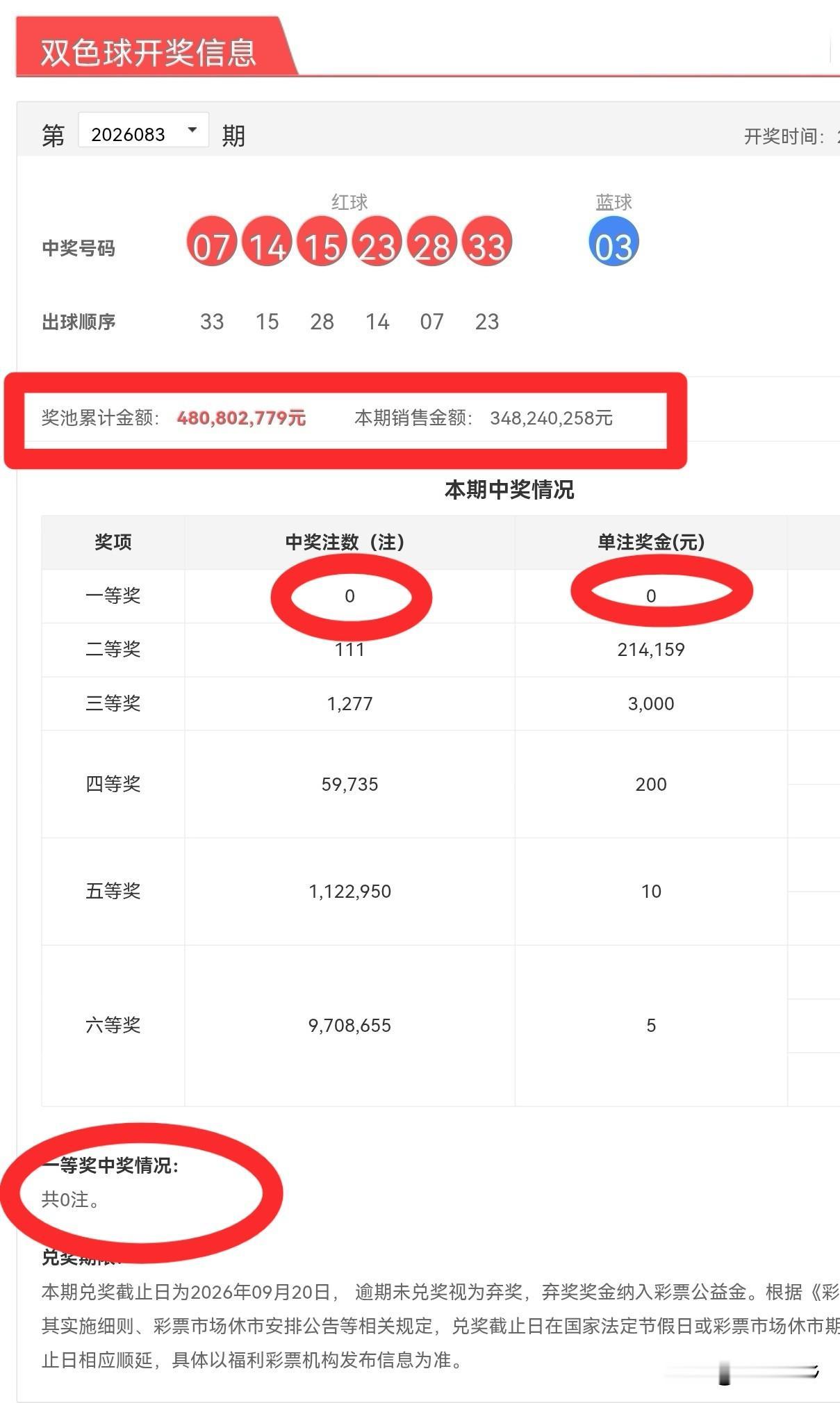Screen dimensions: 840x1403
Task: Click red ball 14
Action: point(267,242)
